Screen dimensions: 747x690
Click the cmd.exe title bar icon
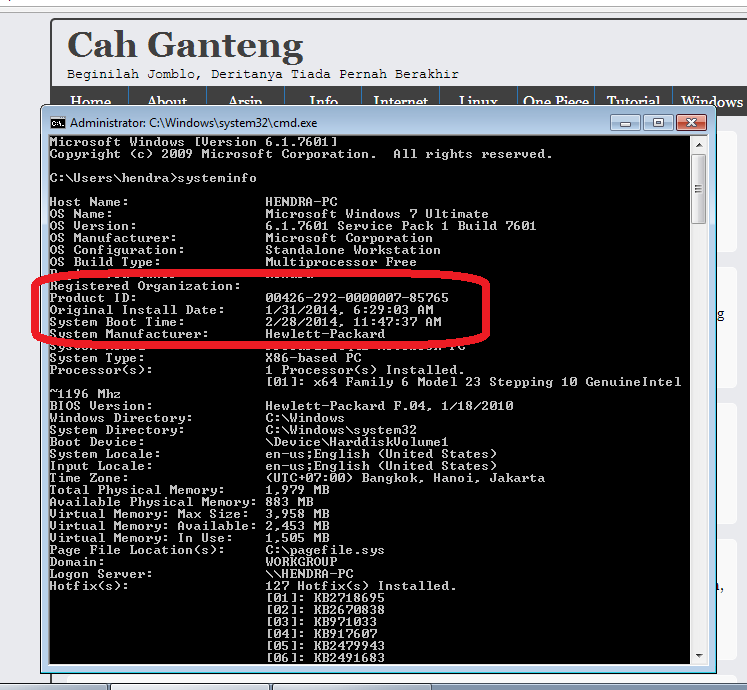58,123
